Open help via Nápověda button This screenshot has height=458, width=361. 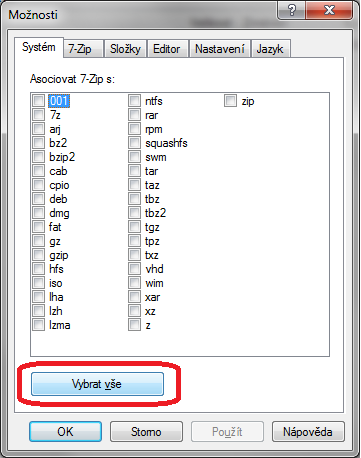pyautogui.click(x=308, y=432)
